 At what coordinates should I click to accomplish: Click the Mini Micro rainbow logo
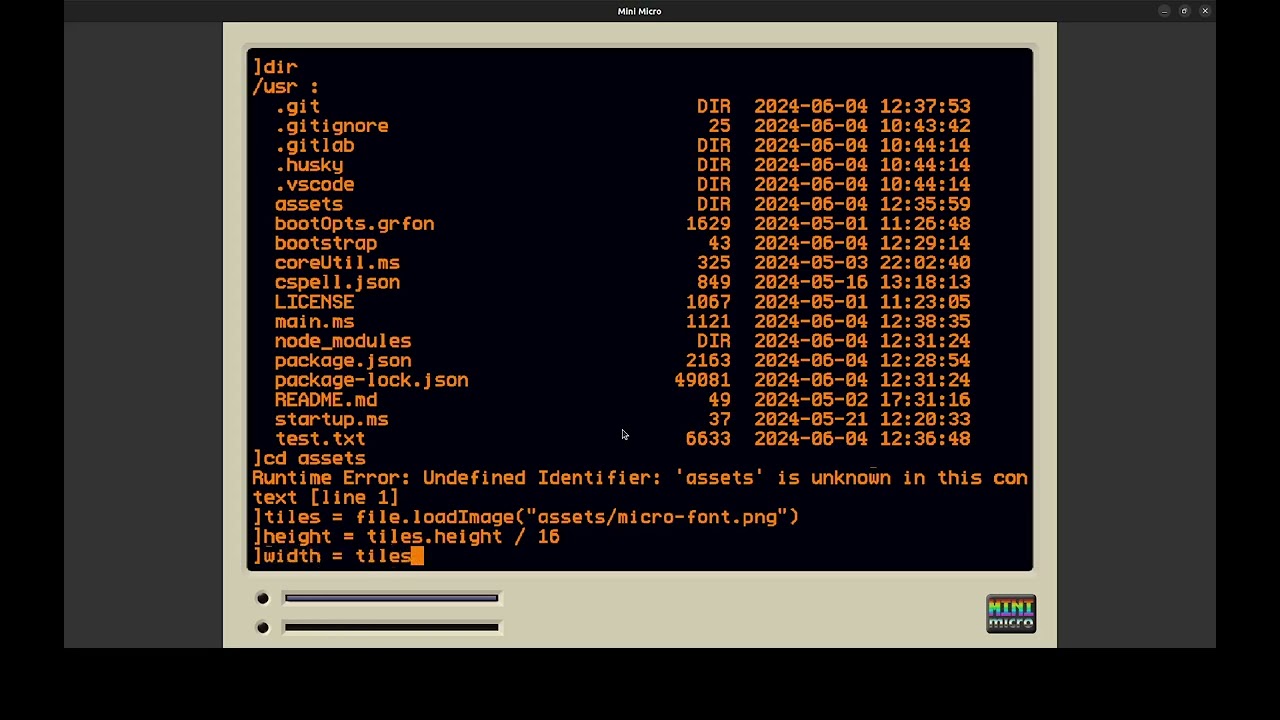[x=1011, y=614]
